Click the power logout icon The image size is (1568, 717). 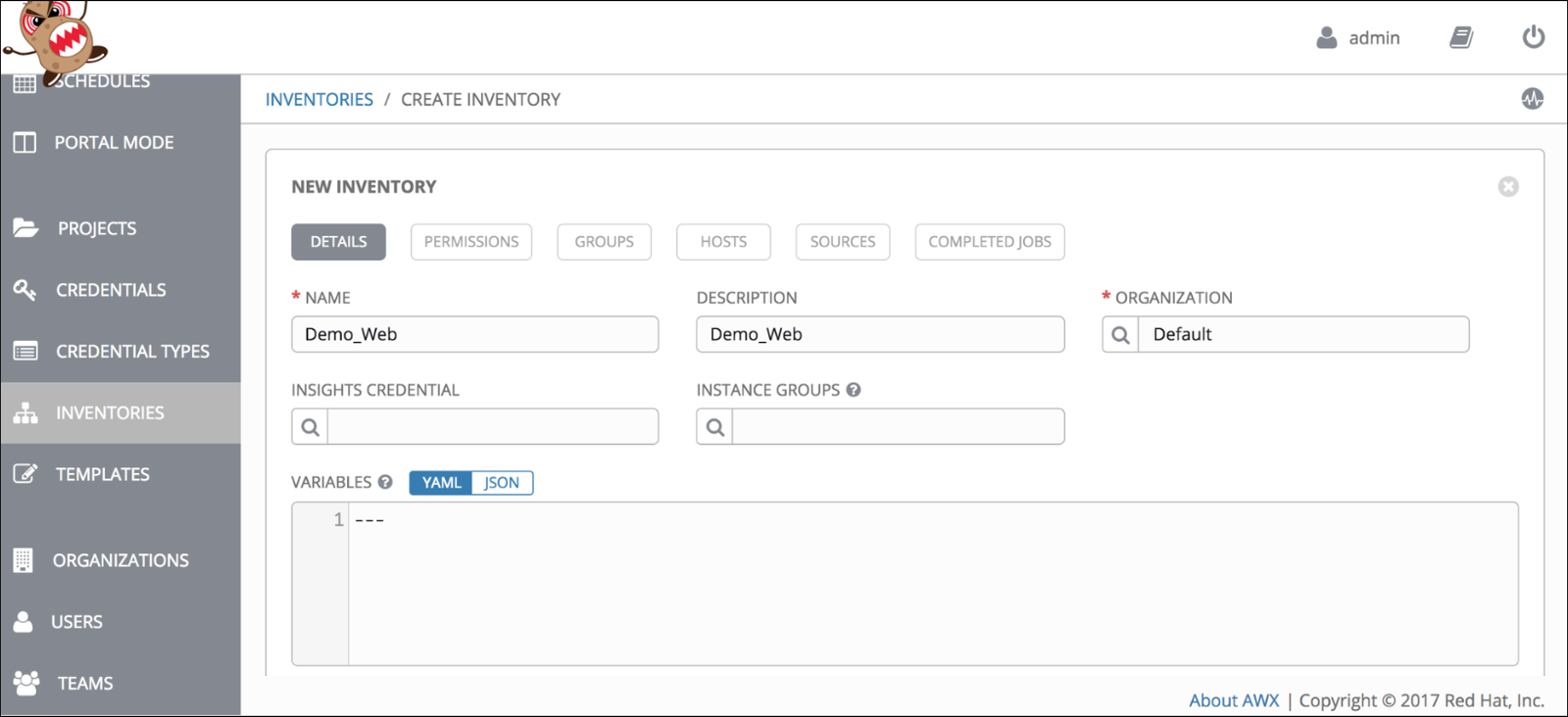click(x=1534, y=37)
